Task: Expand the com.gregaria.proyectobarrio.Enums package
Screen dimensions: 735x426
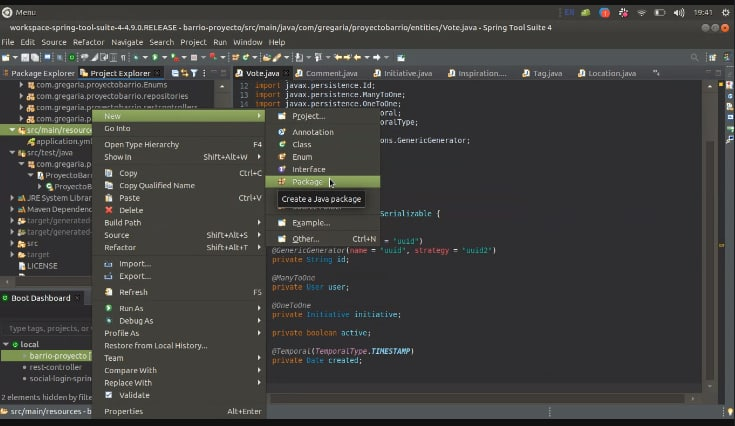Action: point(21,85)
